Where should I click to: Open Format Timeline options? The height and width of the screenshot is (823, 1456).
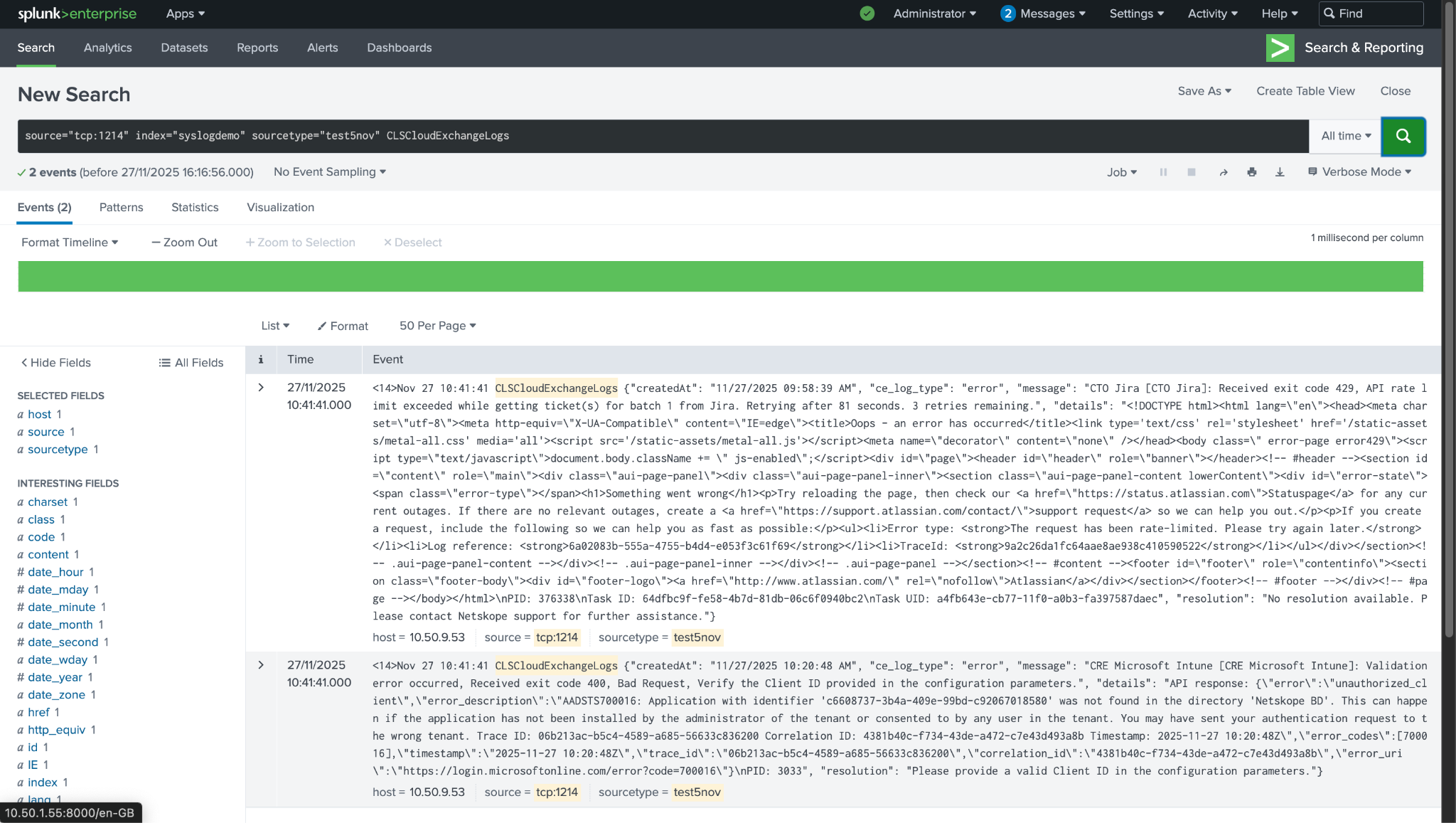(x=70, y=243)
